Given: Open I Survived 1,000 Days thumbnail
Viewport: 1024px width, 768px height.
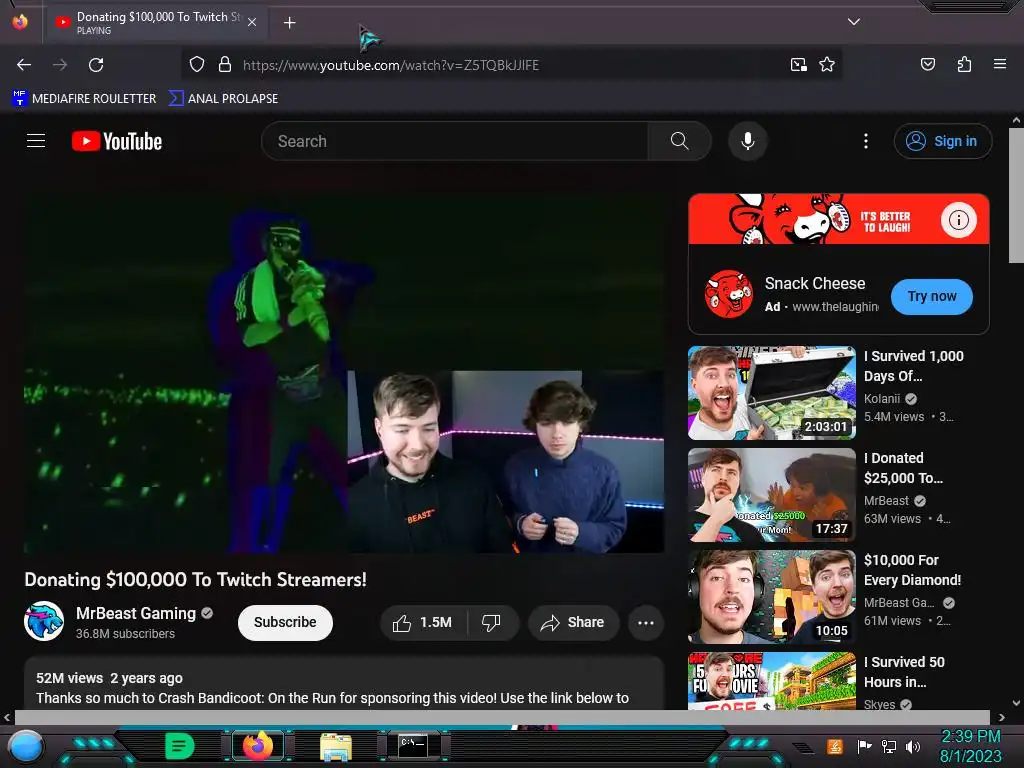Looking at the screenshot, I should tap(771, 393).
